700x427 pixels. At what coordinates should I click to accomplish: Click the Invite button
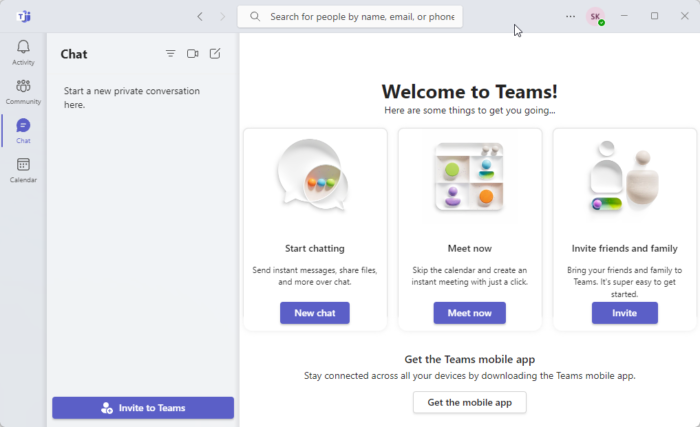coord(624,313)
